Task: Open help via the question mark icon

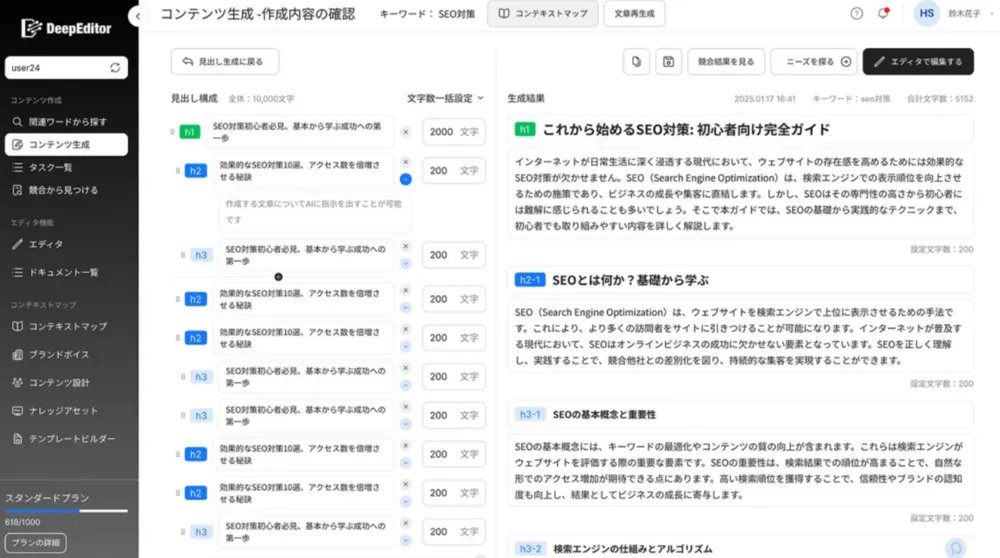Action: (x=857, y=13)
